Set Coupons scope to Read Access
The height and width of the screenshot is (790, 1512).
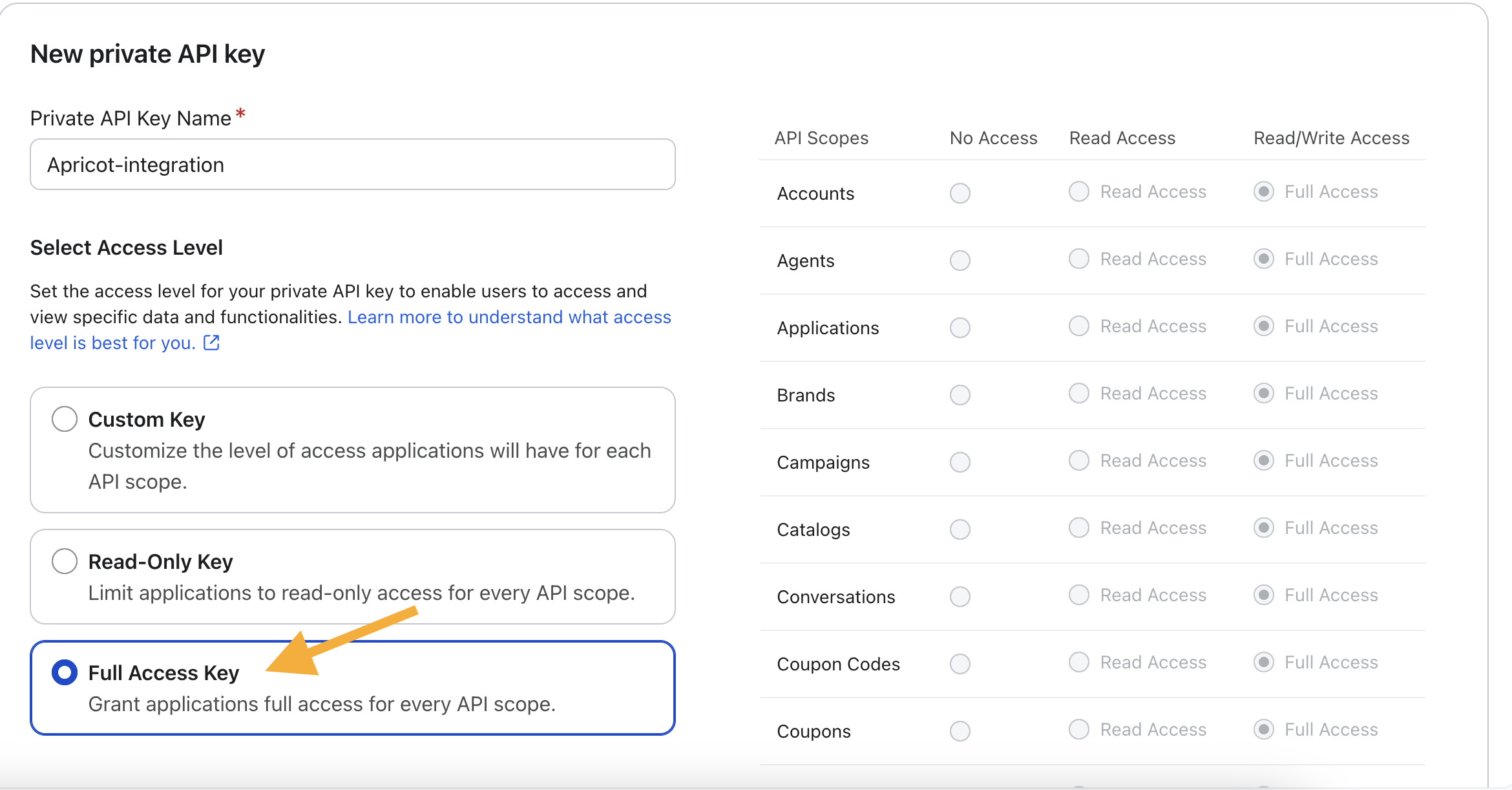pyautogui.click(x=1079, y=729)
